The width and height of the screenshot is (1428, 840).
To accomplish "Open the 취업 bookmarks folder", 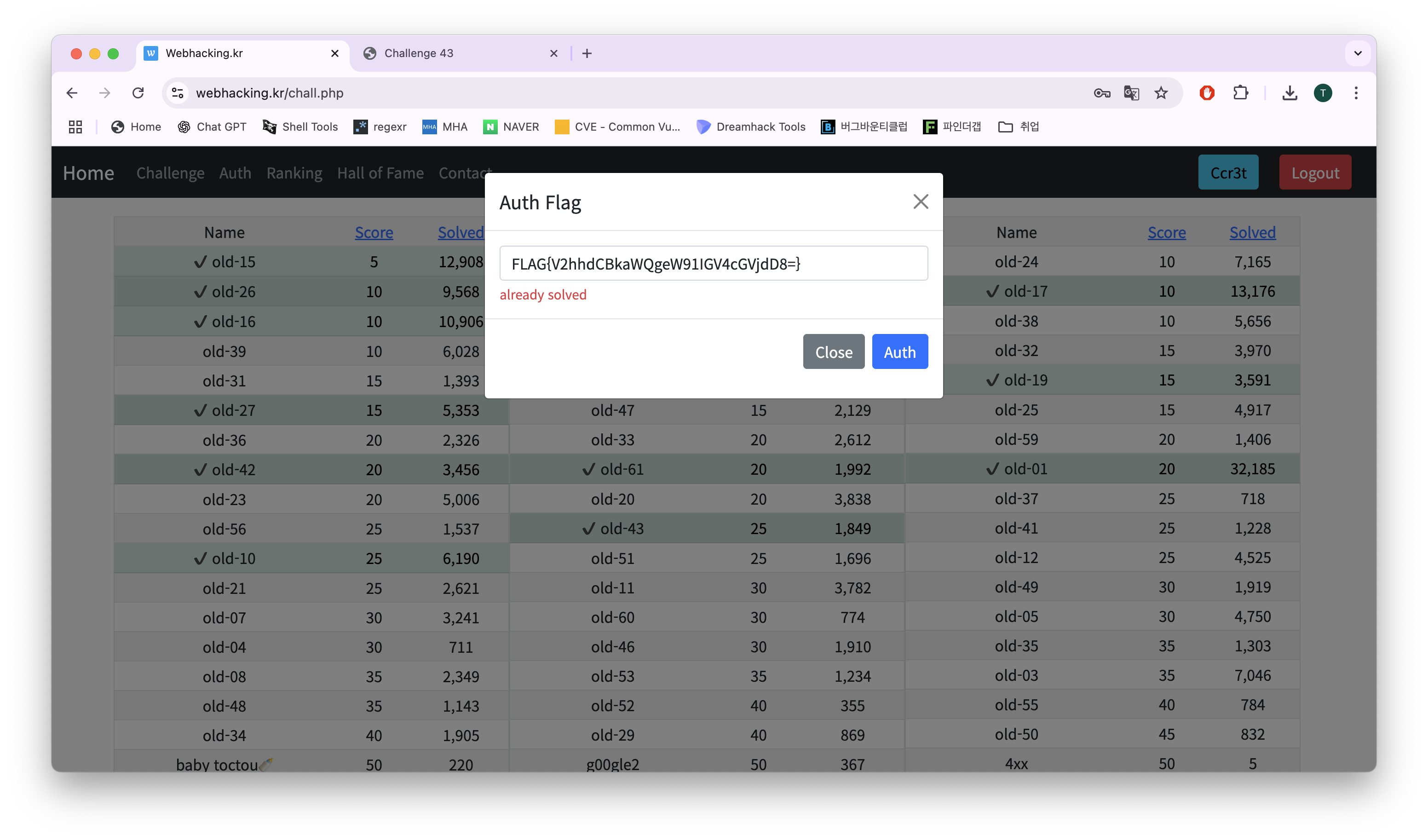I will (1018, 127).
